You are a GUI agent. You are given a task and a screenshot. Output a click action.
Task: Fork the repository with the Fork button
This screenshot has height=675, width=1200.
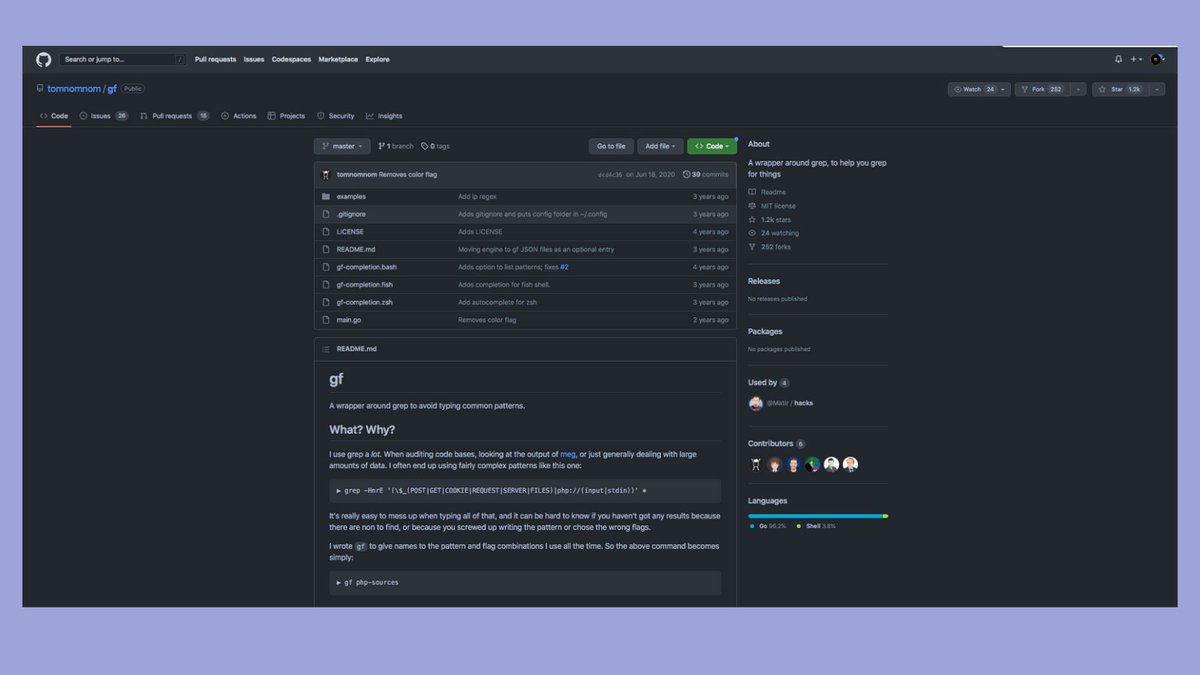(x=1042, y=89)
